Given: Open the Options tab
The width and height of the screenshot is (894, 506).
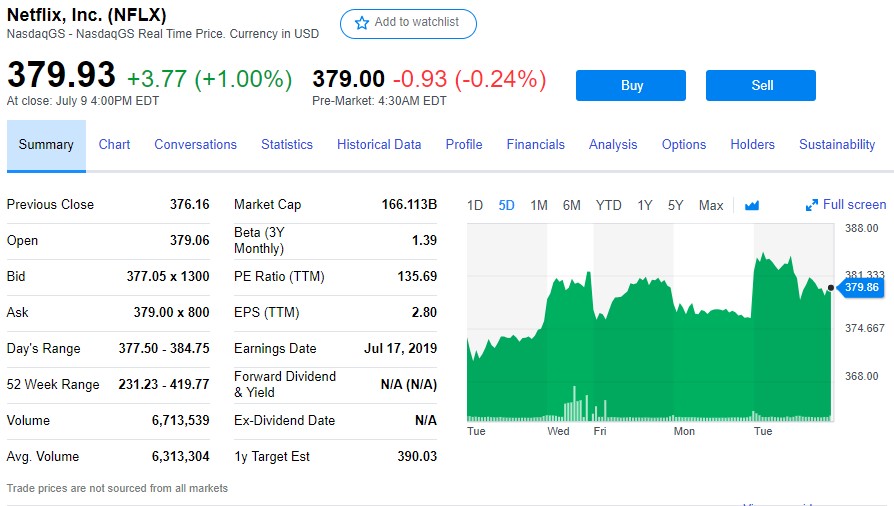Looking at the screenshot, I should coord(684,145).
